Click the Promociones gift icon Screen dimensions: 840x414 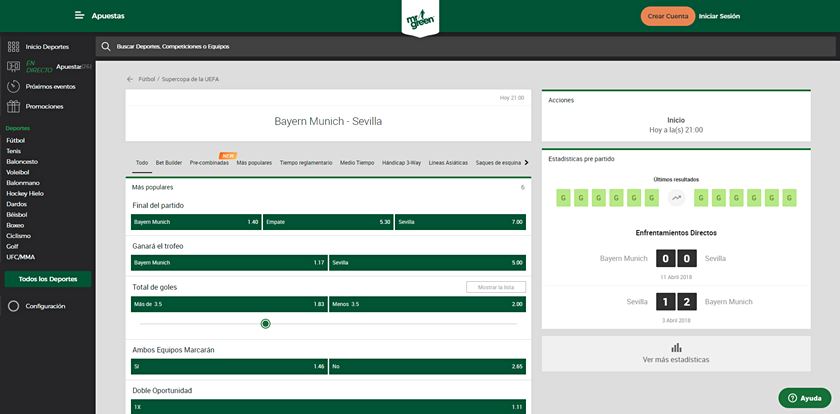pos(14,106)
